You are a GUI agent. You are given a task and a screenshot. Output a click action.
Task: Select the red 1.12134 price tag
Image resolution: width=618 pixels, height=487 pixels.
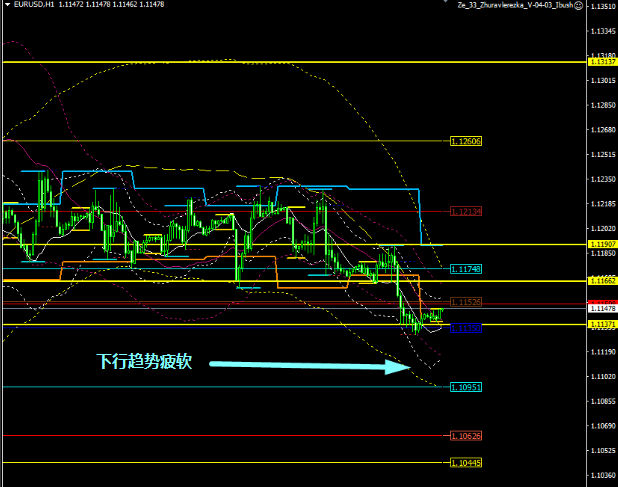[466, 212]
